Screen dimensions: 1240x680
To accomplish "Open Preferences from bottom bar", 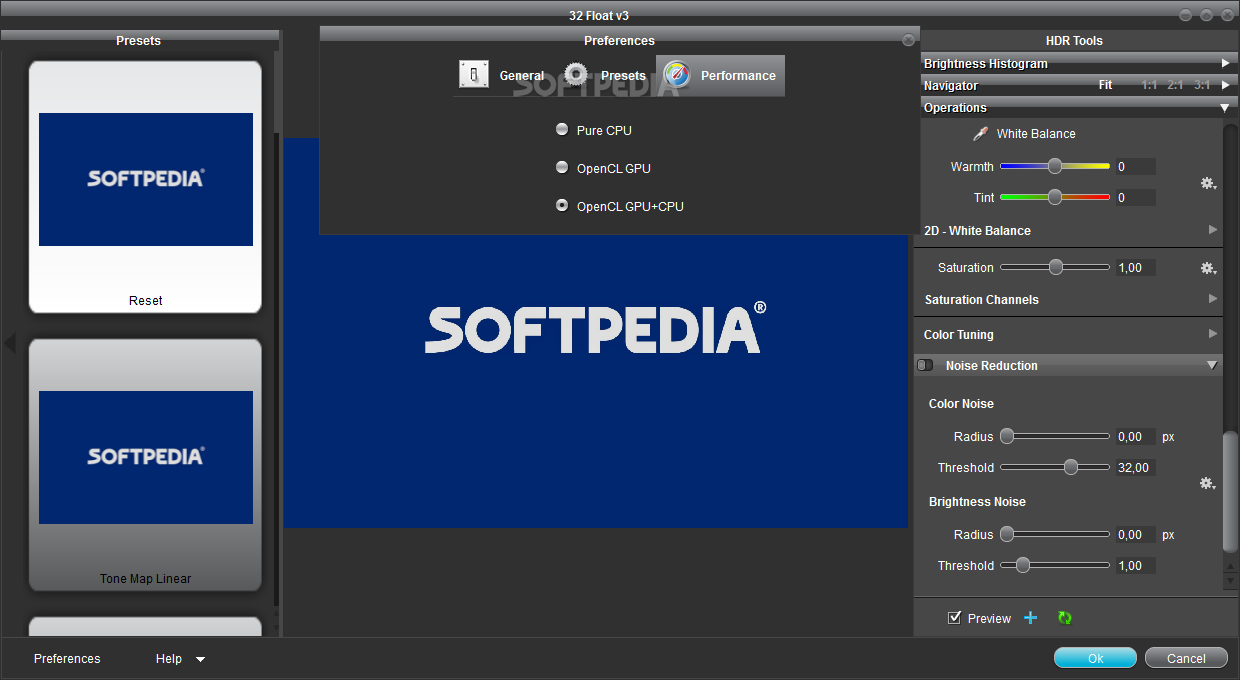I will (67, 659).
